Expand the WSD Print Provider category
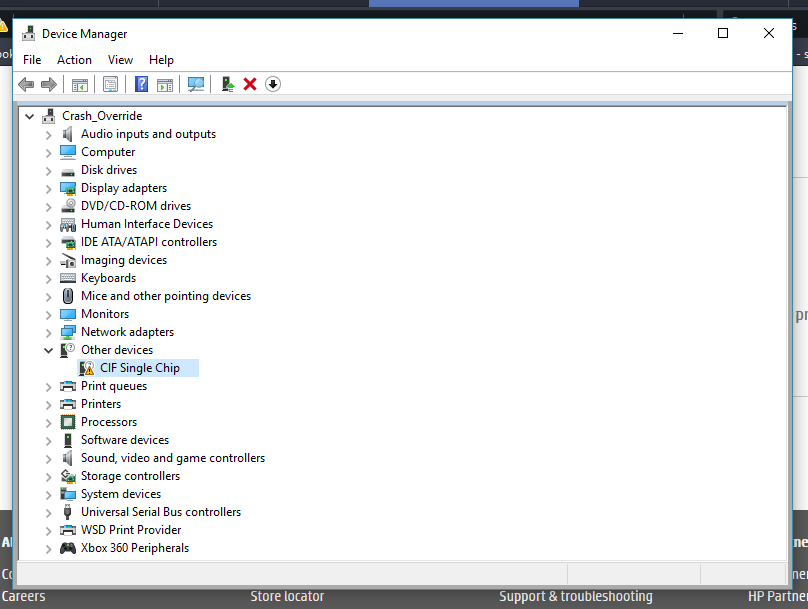 (x=48, y=531)
